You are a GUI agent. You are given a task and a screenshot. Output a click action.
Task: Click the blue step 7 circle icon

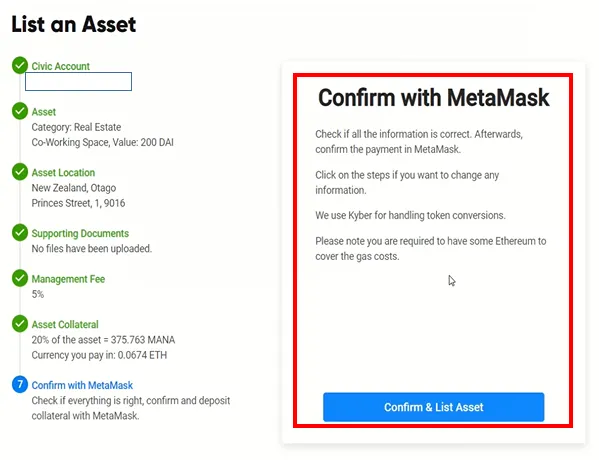(20, 384)
